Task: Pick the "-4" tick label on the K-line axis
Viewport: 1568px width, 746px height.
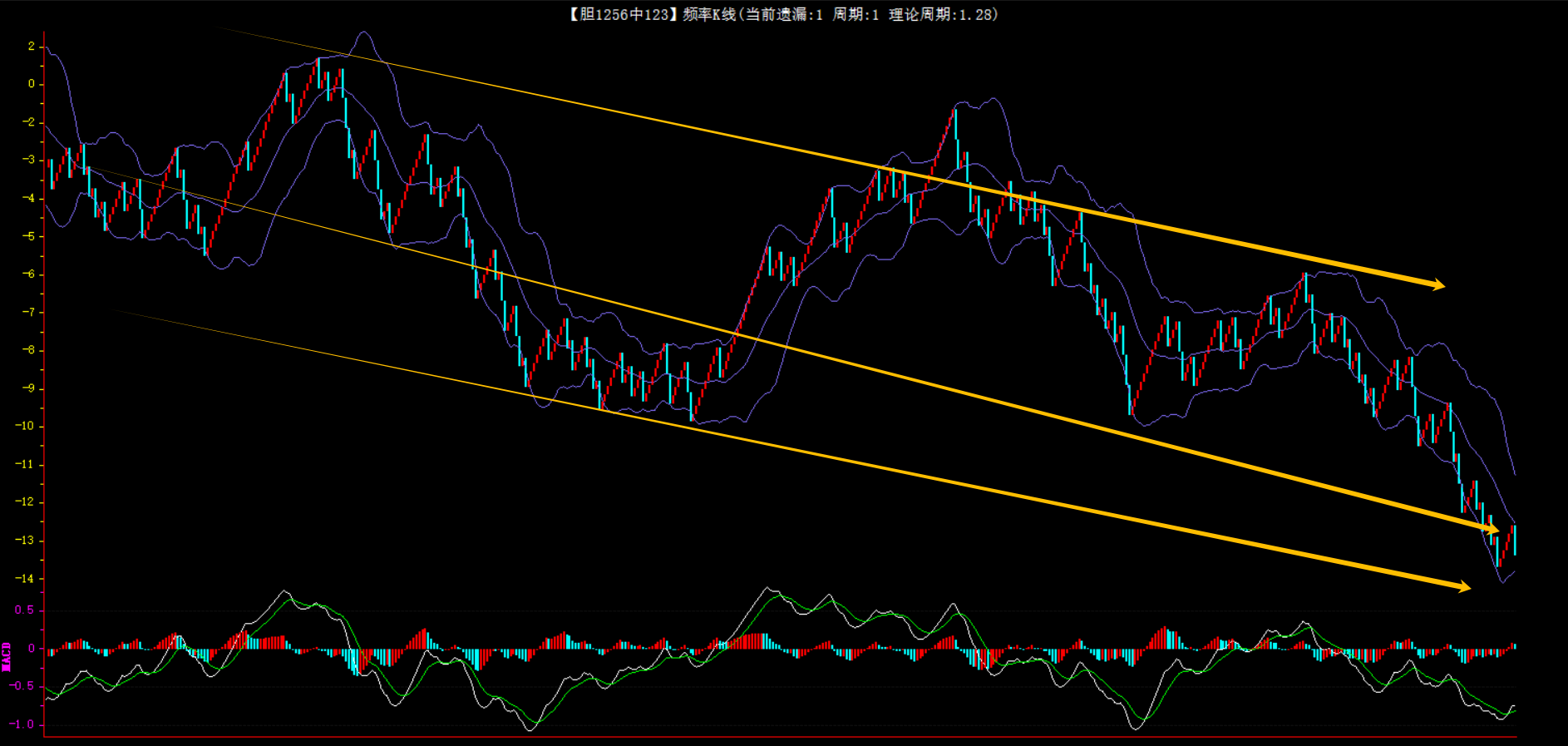Action: pos(29,198)
